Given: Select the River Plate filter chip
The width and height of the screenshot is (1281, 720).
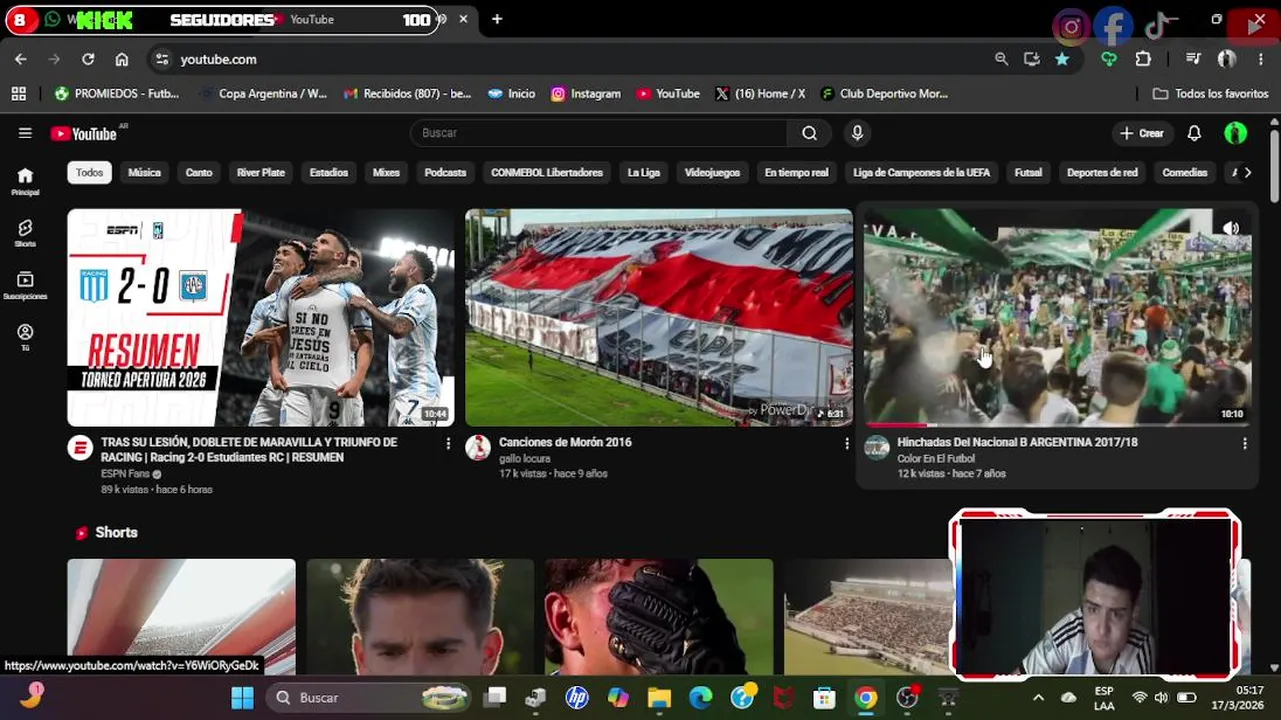Looking at the screenshot, I should click(x=261, y=172).
